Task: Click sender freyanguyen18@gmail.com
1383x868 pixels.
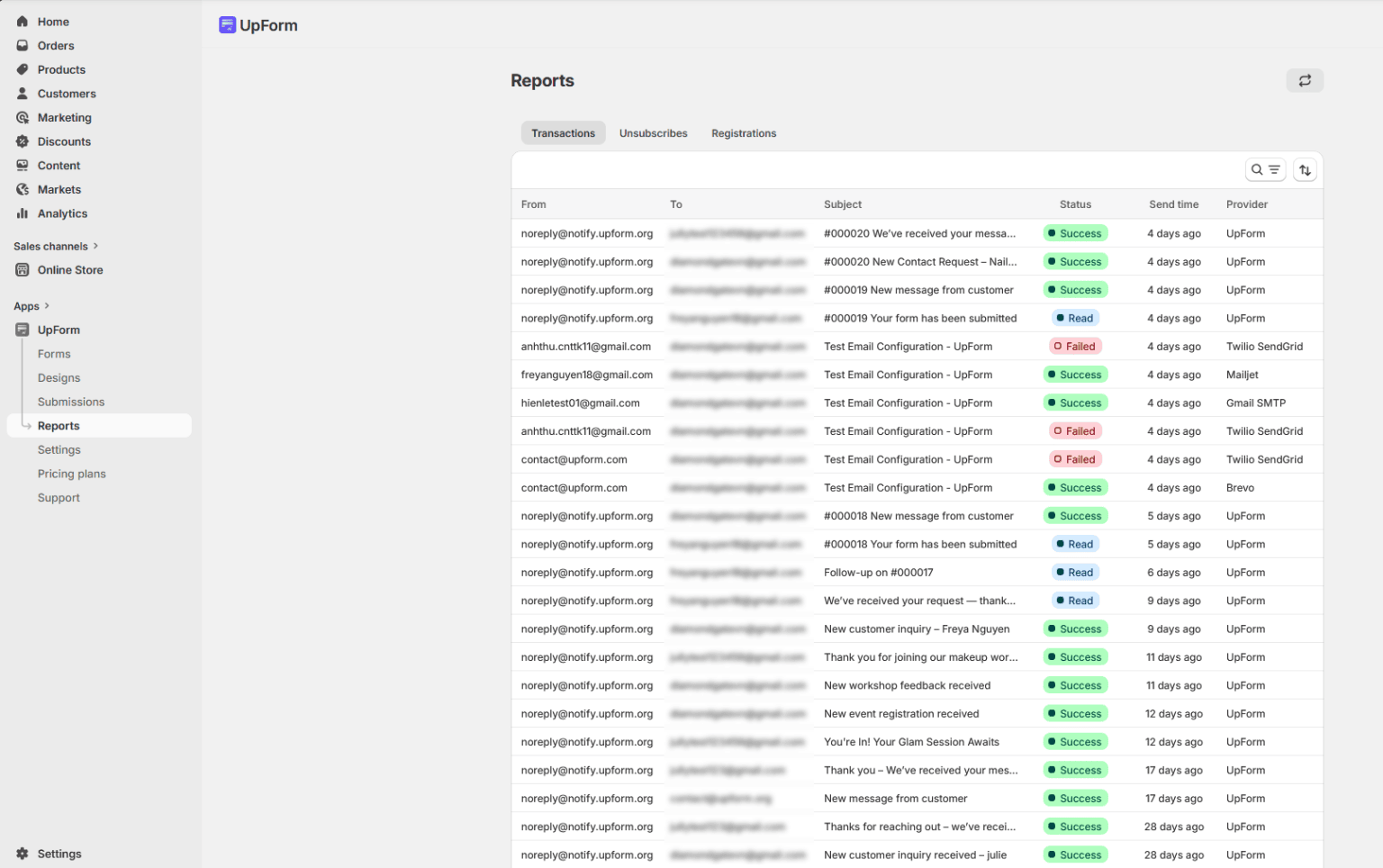Action: 586,375
